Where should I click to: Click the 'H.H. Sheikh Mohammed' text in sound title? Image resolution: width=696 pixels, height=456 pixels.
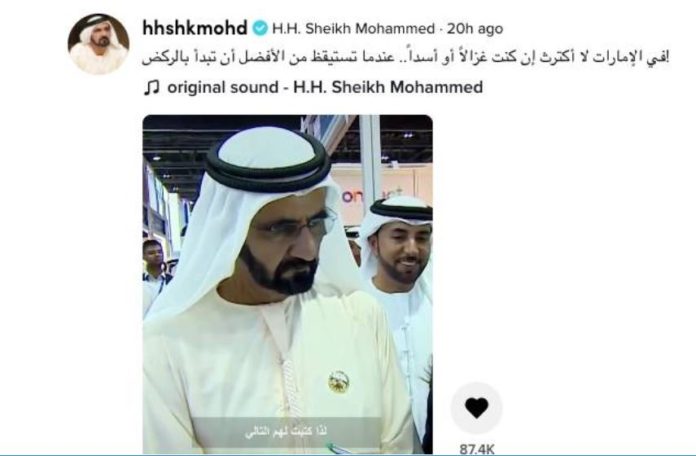click(388, 87)
